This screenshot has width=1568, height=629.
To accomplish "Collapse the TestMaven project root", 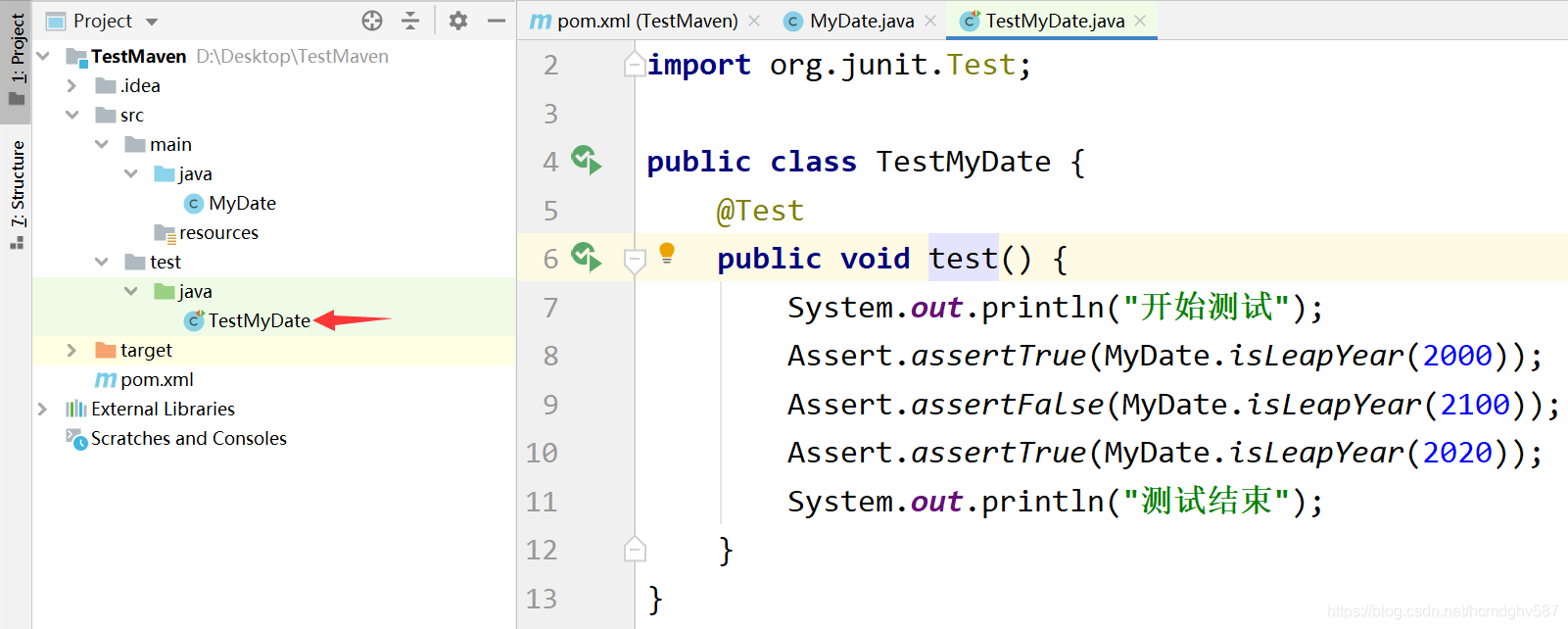I will (43, 56).
